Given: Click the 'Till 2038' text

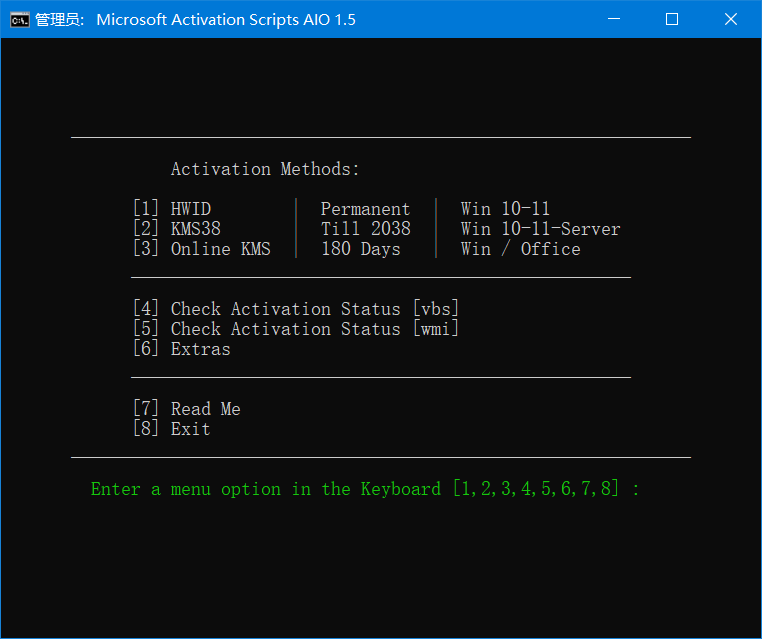Looking at the screenshot, I should click(366, 229).
